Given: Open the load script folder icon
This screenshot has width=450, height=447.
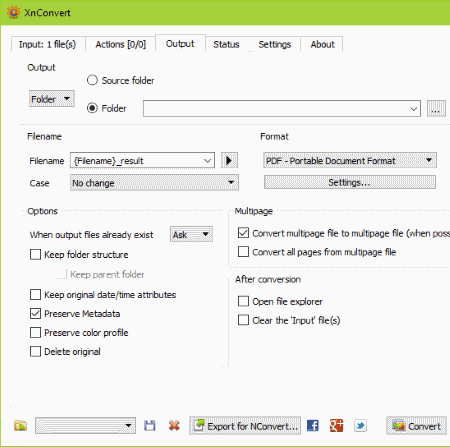Looking at the screenshot, I should pos(21,426).
